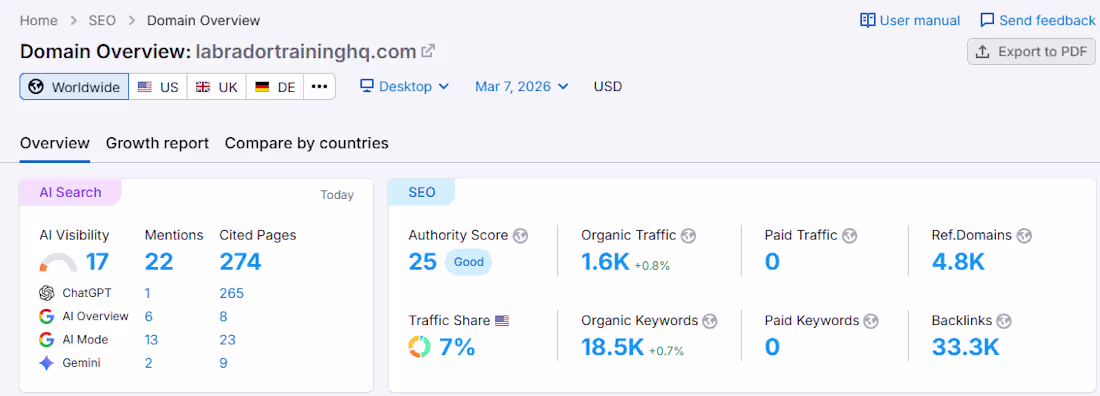Click ChatGPT cited pages value 265
This screenshot has width=1100, height=396.
pyautogui.click(x=232, y=293)
